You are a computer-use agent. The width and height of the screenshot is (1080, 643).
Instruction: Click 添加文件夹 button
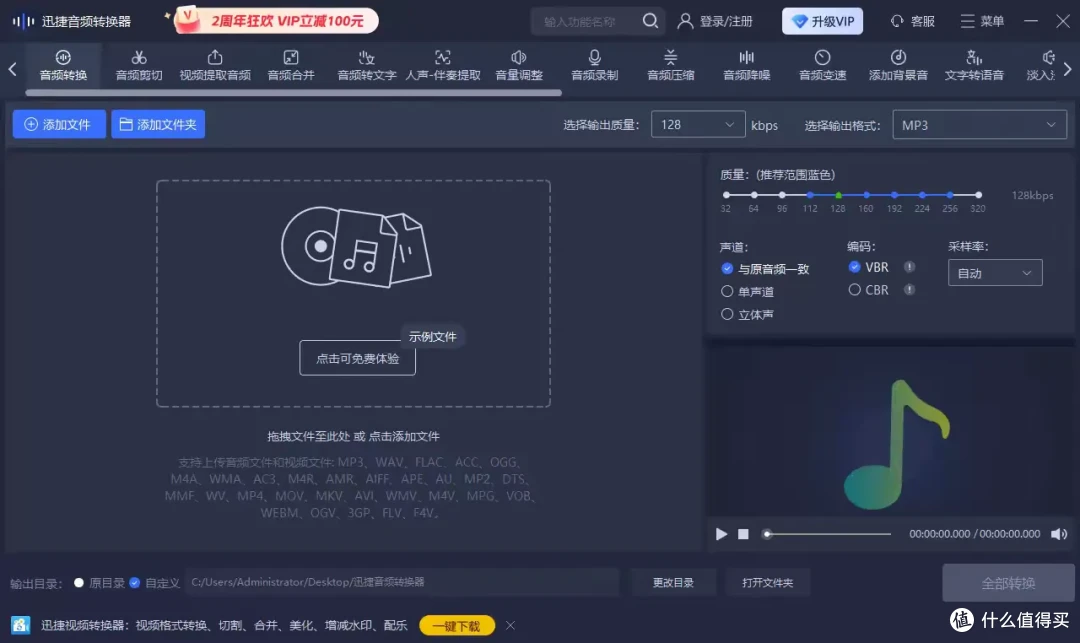pos(158,125)
